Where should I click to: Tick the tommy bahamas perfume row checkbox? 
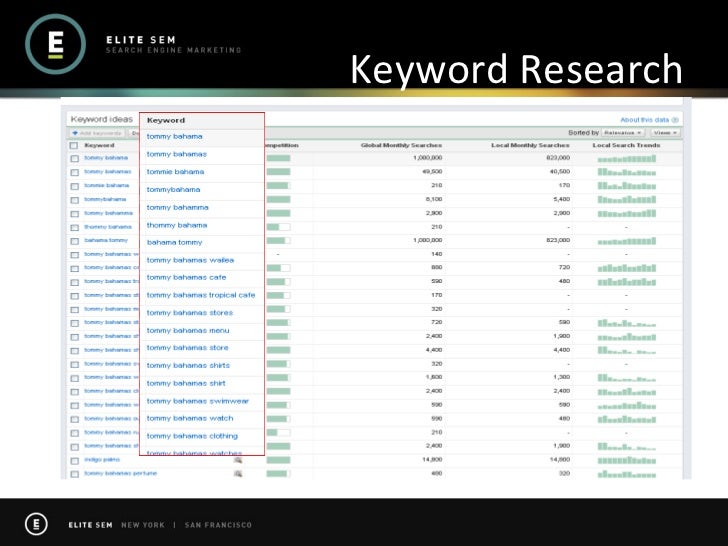coord(74,474)
